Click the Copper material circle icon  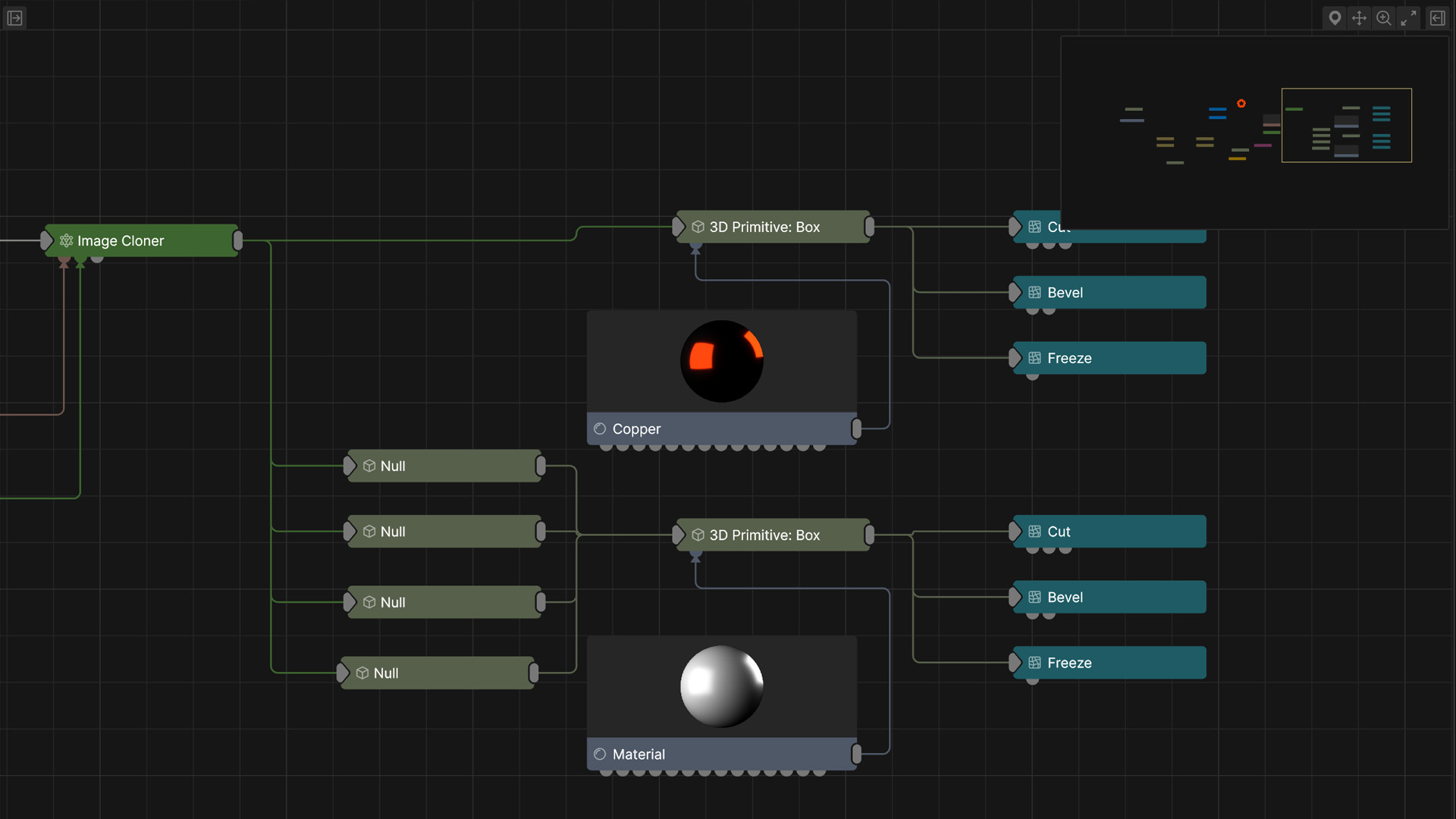[x=600, y=428]
